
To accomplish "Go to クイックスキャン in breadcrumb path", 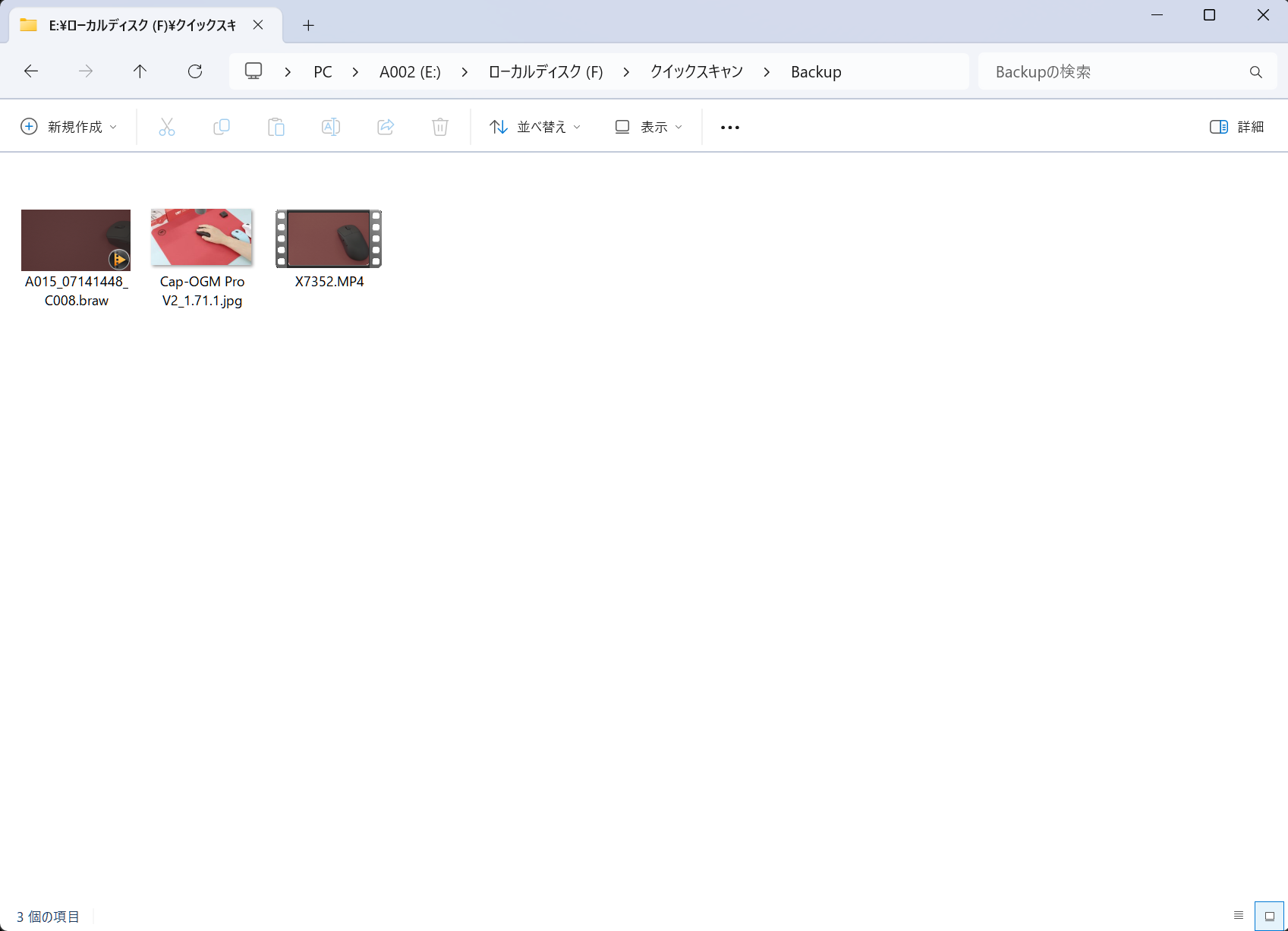I will pyautogui.click(x=696, y=71).
